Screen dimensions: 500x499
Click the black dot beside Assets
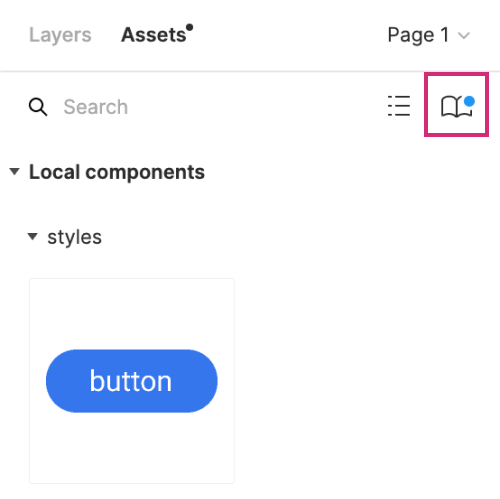pos(190,27)
